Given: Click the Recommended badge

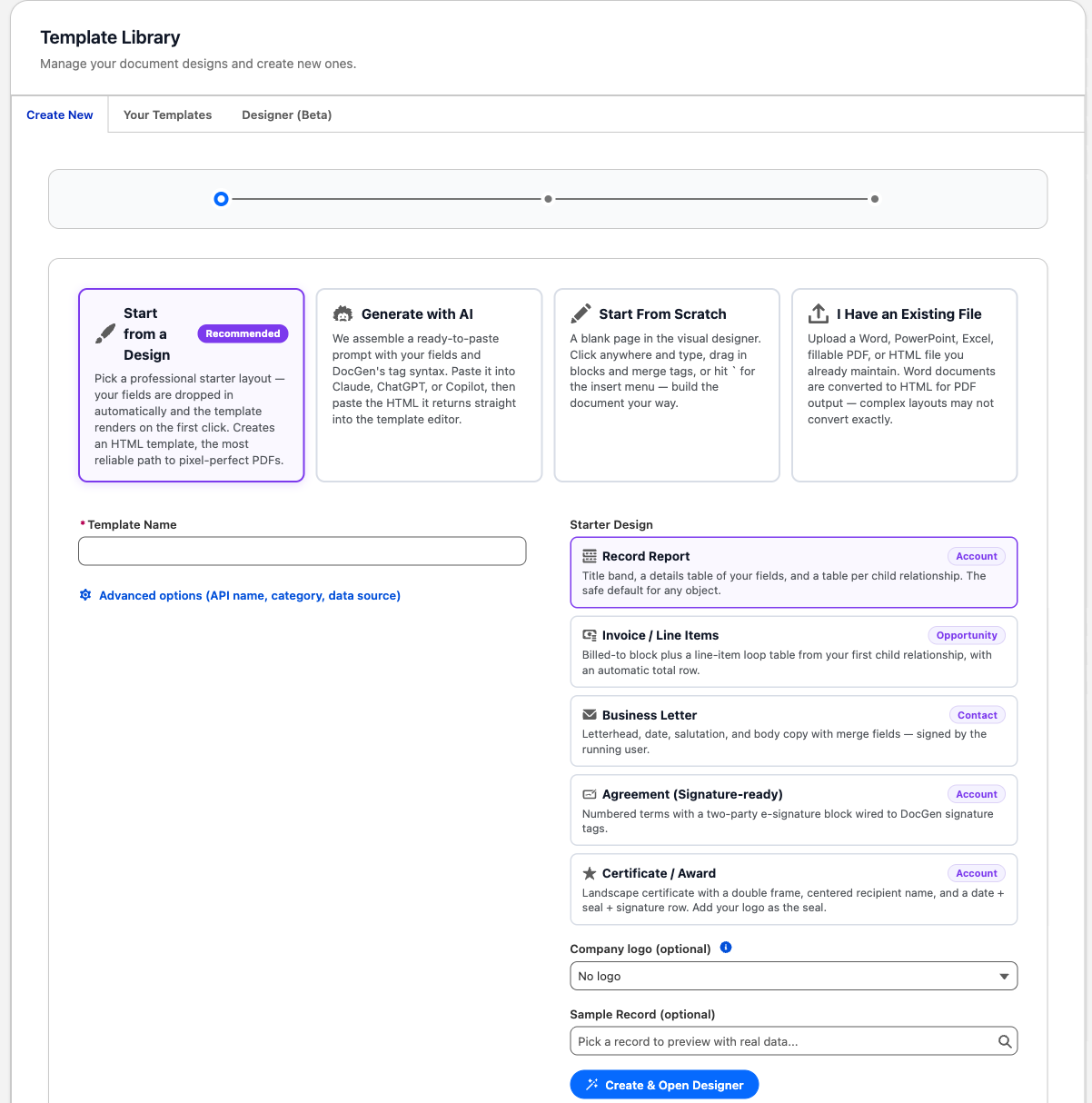Looking at the screenshot, I should point(243,333).
